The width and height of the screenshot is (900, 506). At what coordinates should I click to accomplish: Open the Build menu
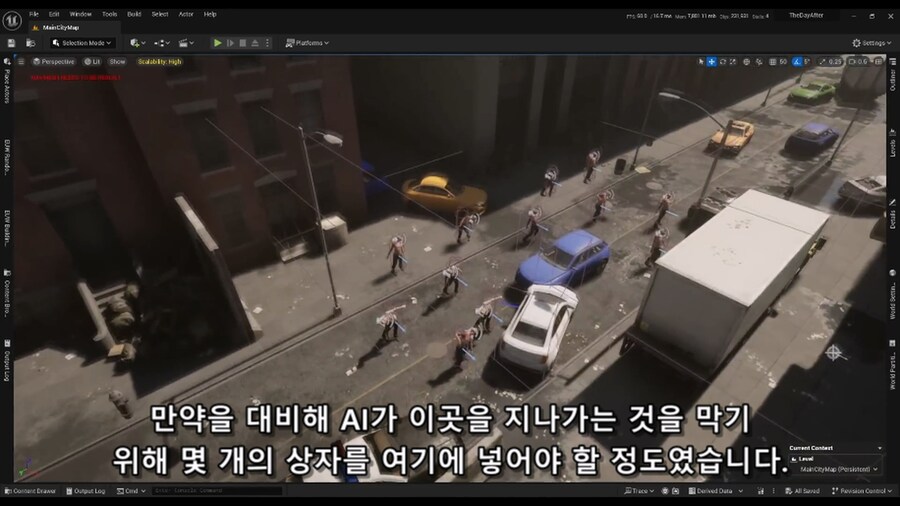point(134,14)
